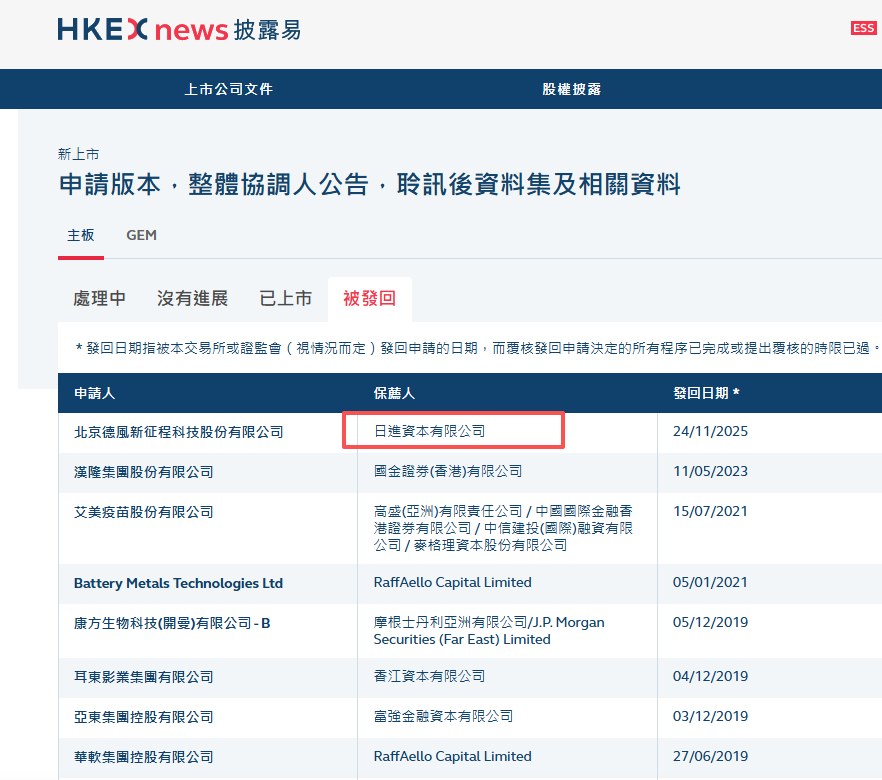882x780 pixels.
Task: Click applicant 康方生物科技(開曼)有限公司 - B
Action: point(172,623)
